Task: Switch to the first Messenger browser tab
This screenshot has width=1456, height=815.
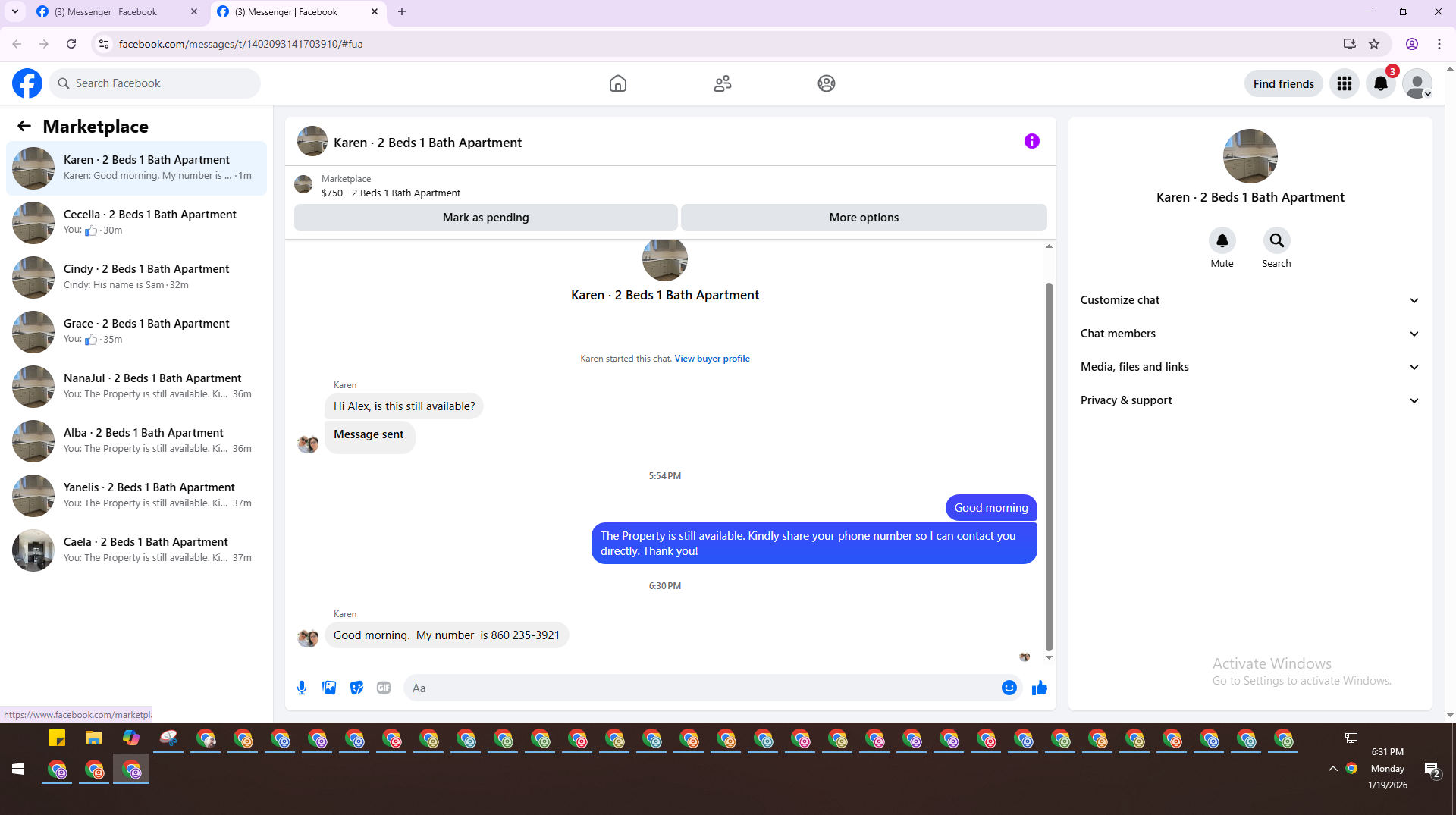Action: pos(118,12)
